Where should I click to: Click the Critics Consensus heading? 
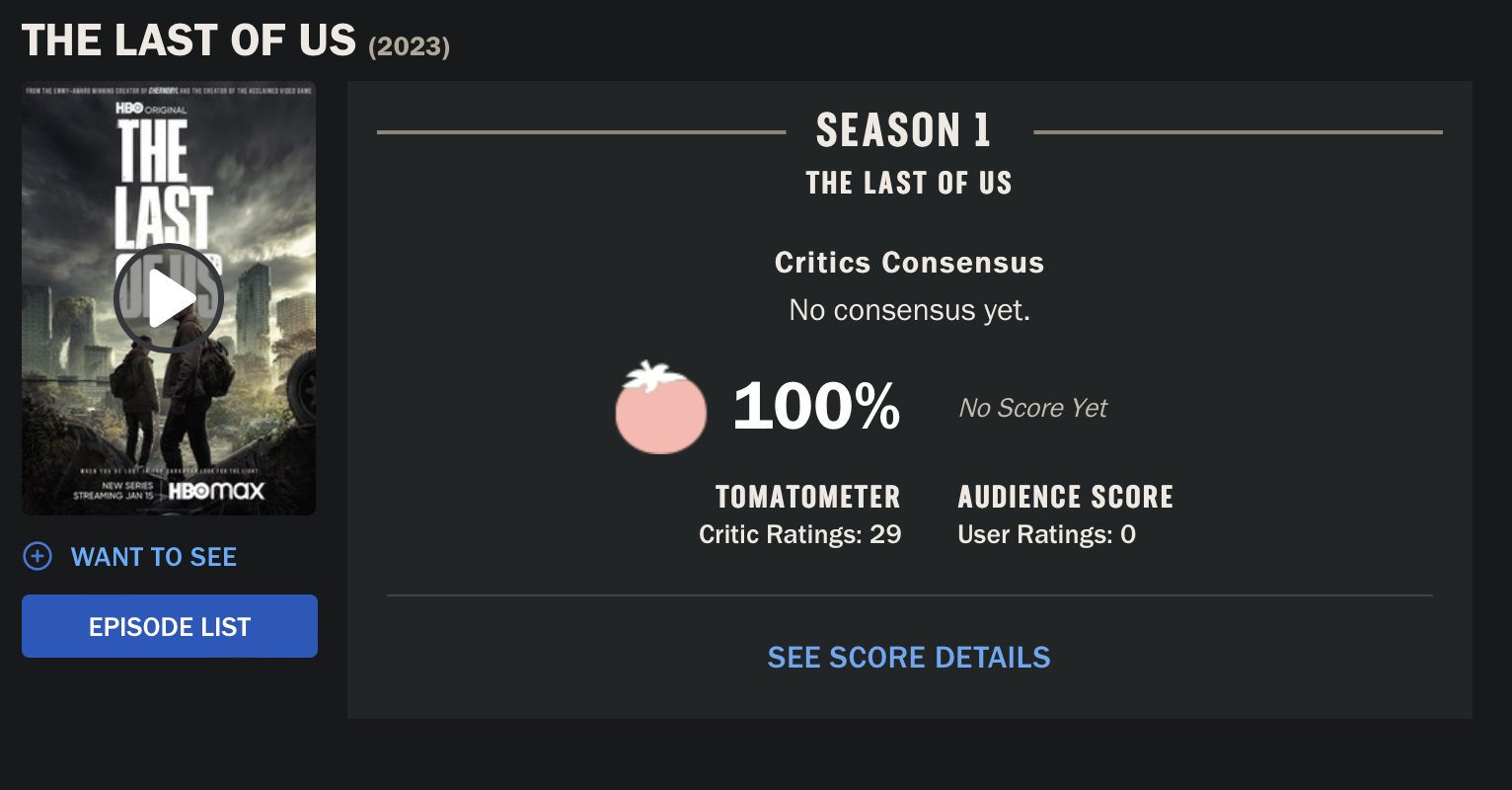point(909,263)
